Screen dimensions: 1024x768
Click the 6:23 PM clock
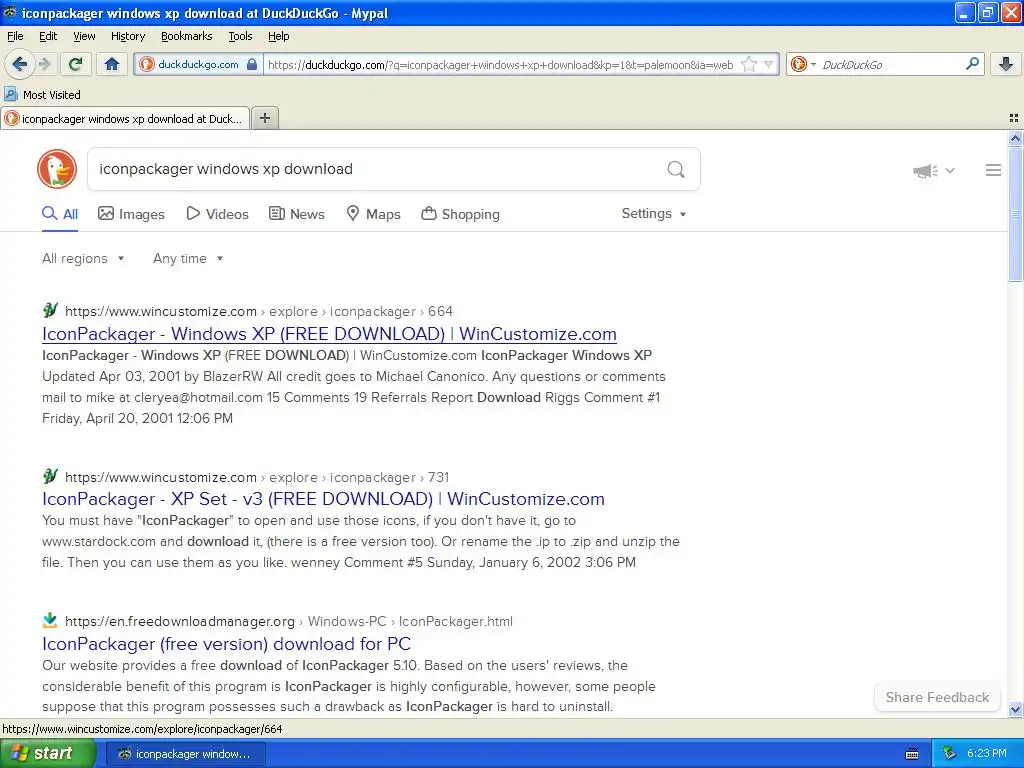(x=986, y=754)
